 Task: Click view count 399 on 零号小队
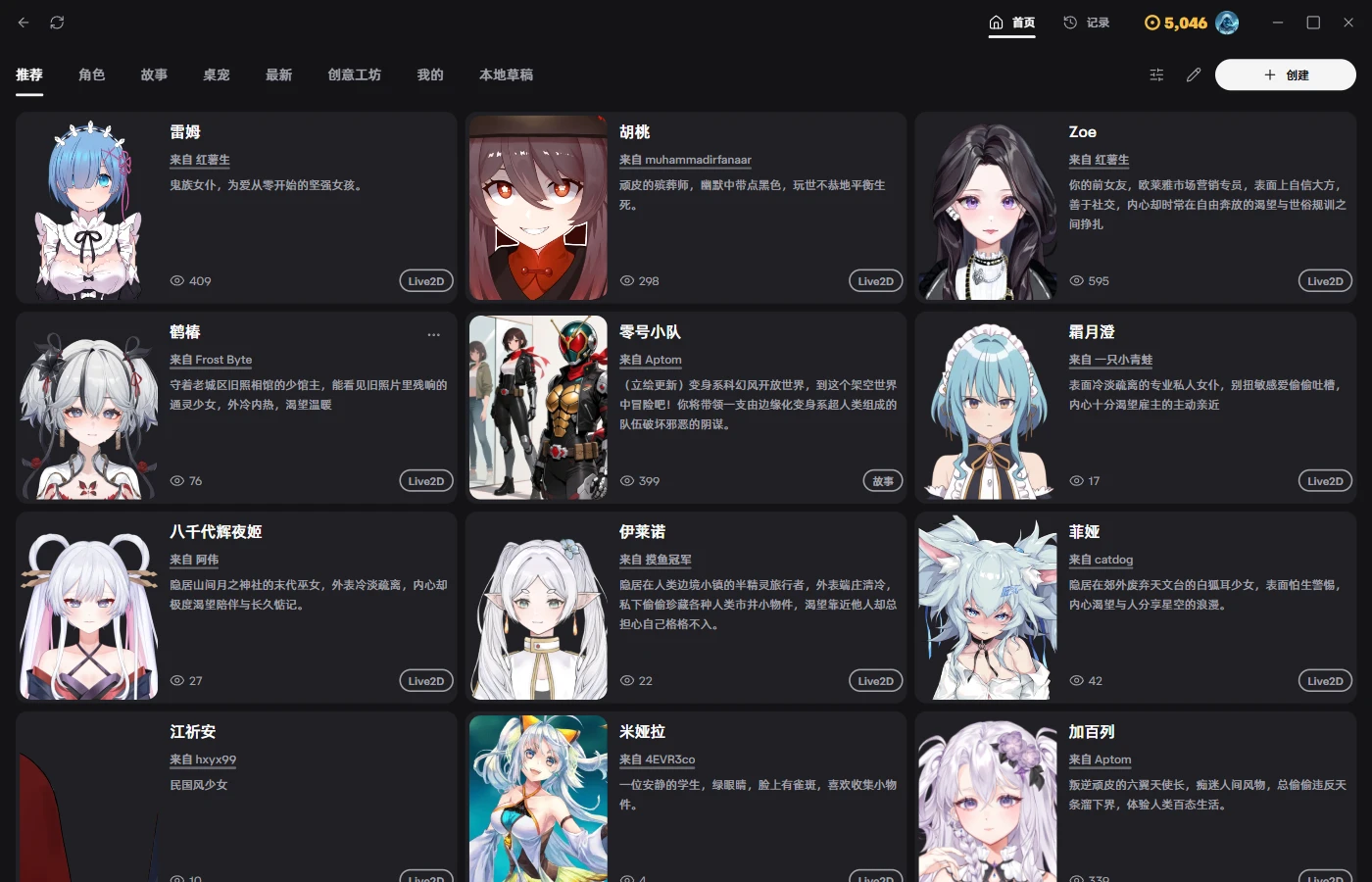point(639,481)
